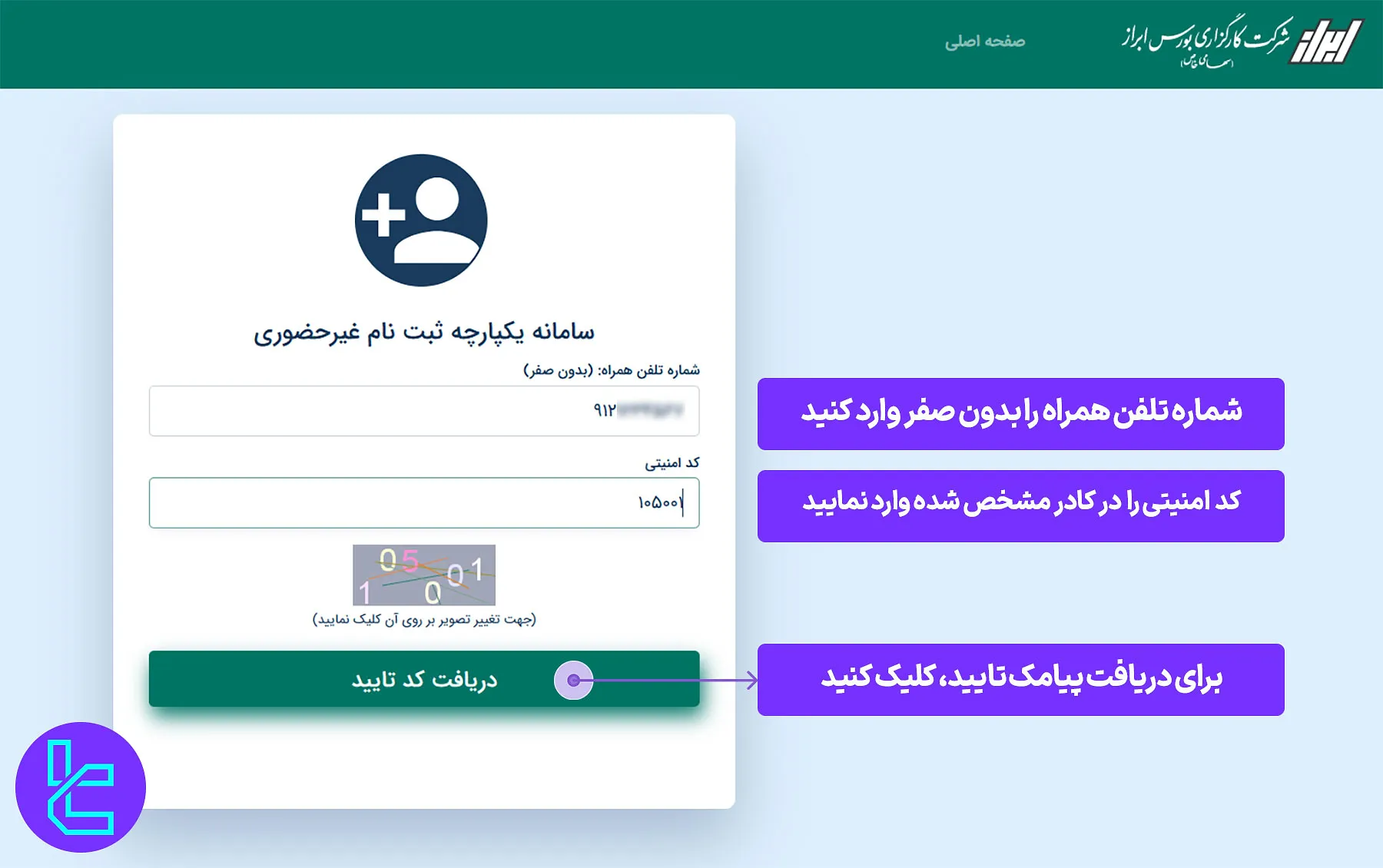1383x868 pixels.
Task: Select the user registration avatar icon
Action: click(x=421, y=220)
